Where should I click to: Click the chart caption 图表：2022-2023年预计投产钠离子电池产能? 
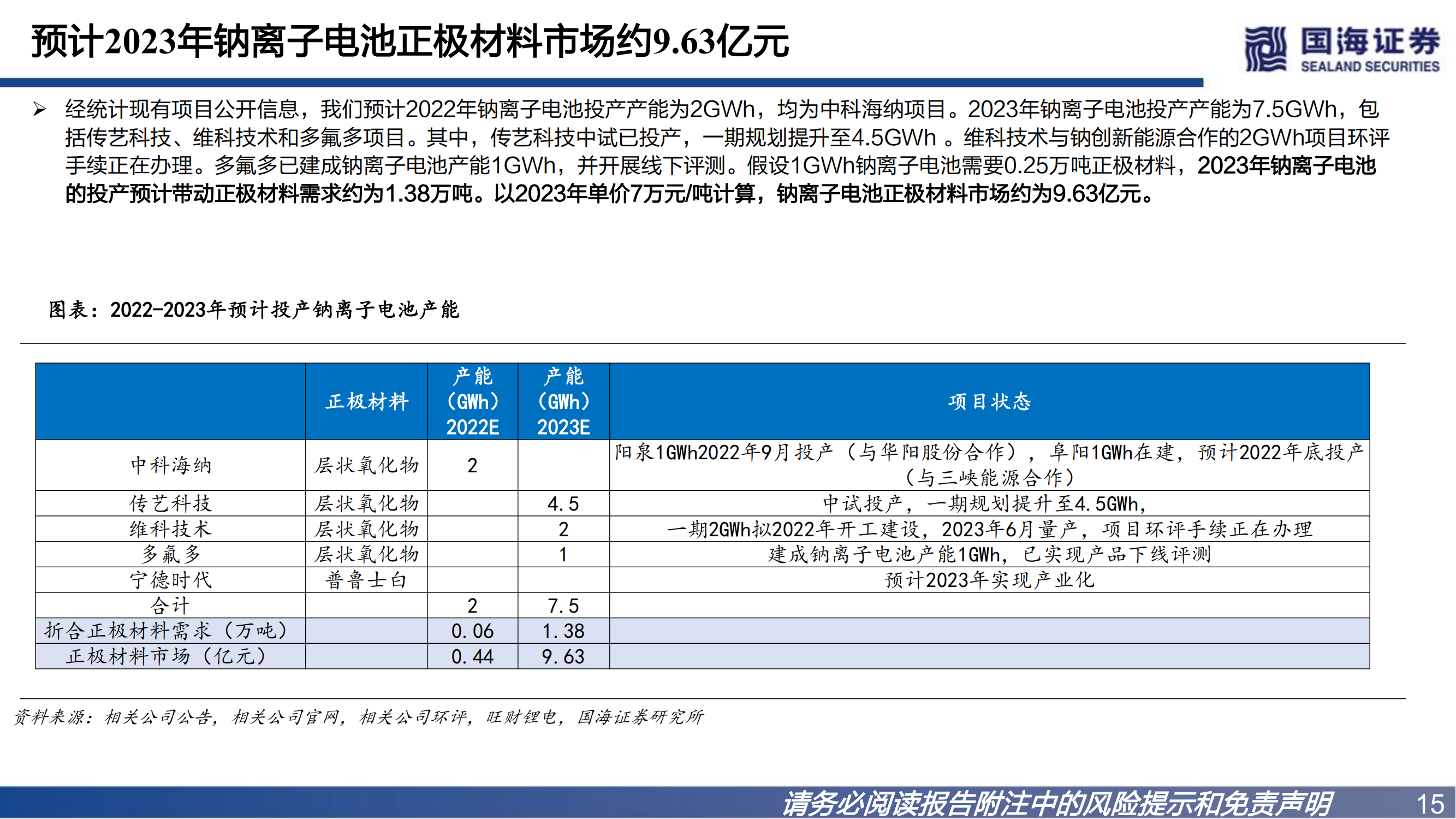click(x=254, y=310)
